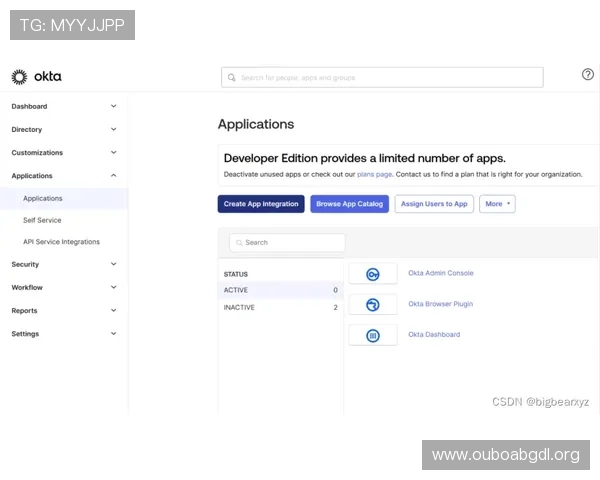Viewport: 600px width, 480px height.
Task: Open the help question mark icon
Action: point(587,74)
